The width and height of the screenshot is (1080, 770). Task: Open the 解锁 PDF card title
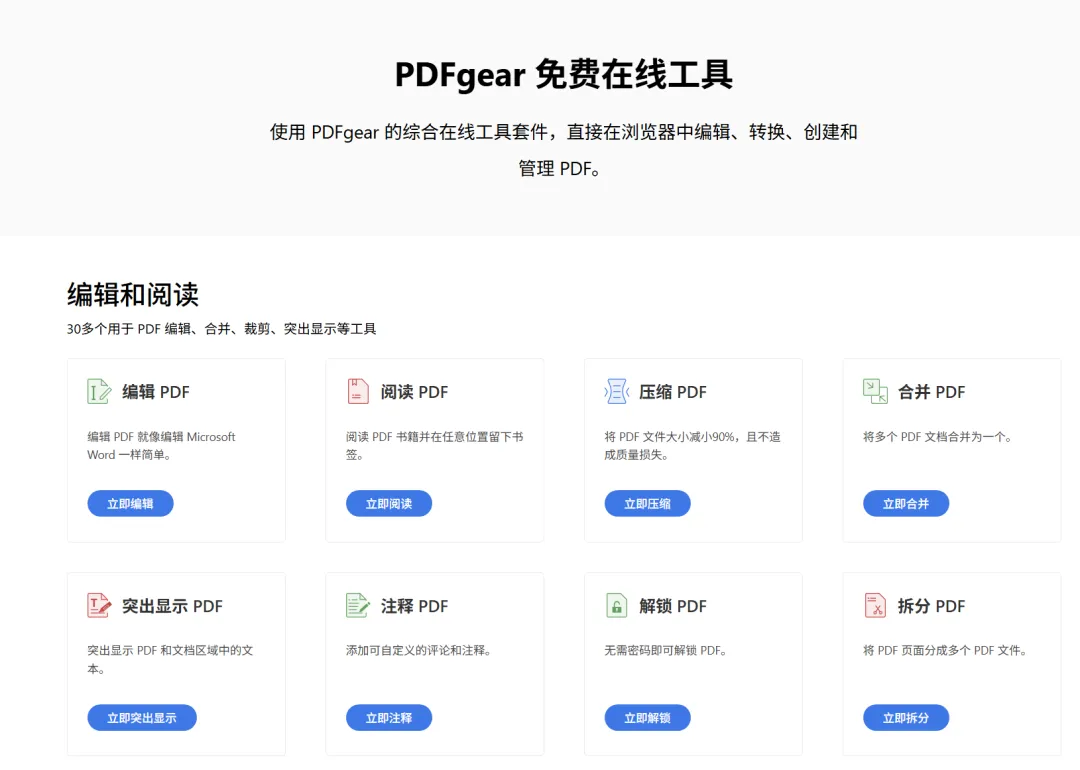673,606
